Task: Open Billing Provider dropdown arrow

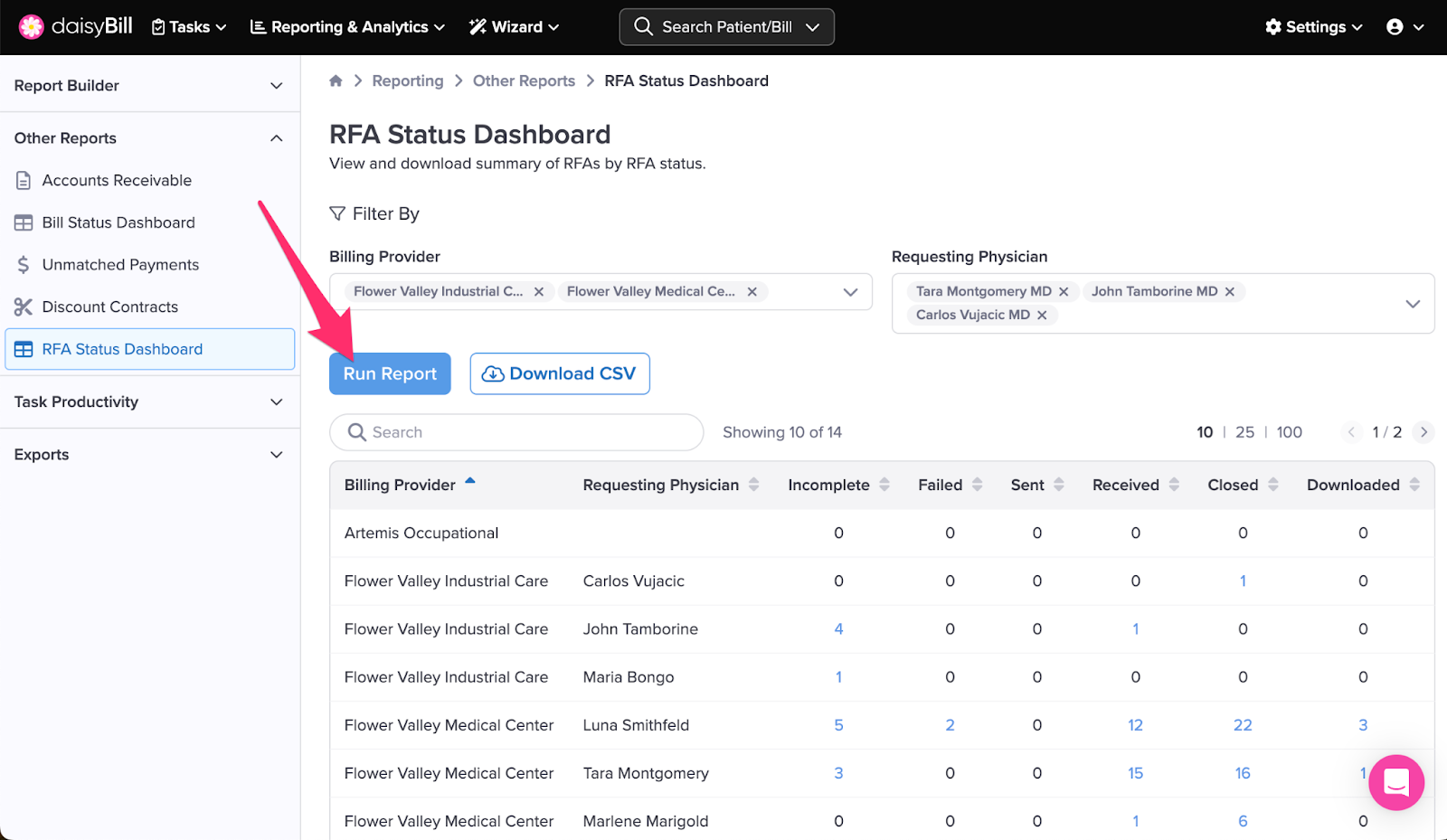Action: click(x=850, y=292)
